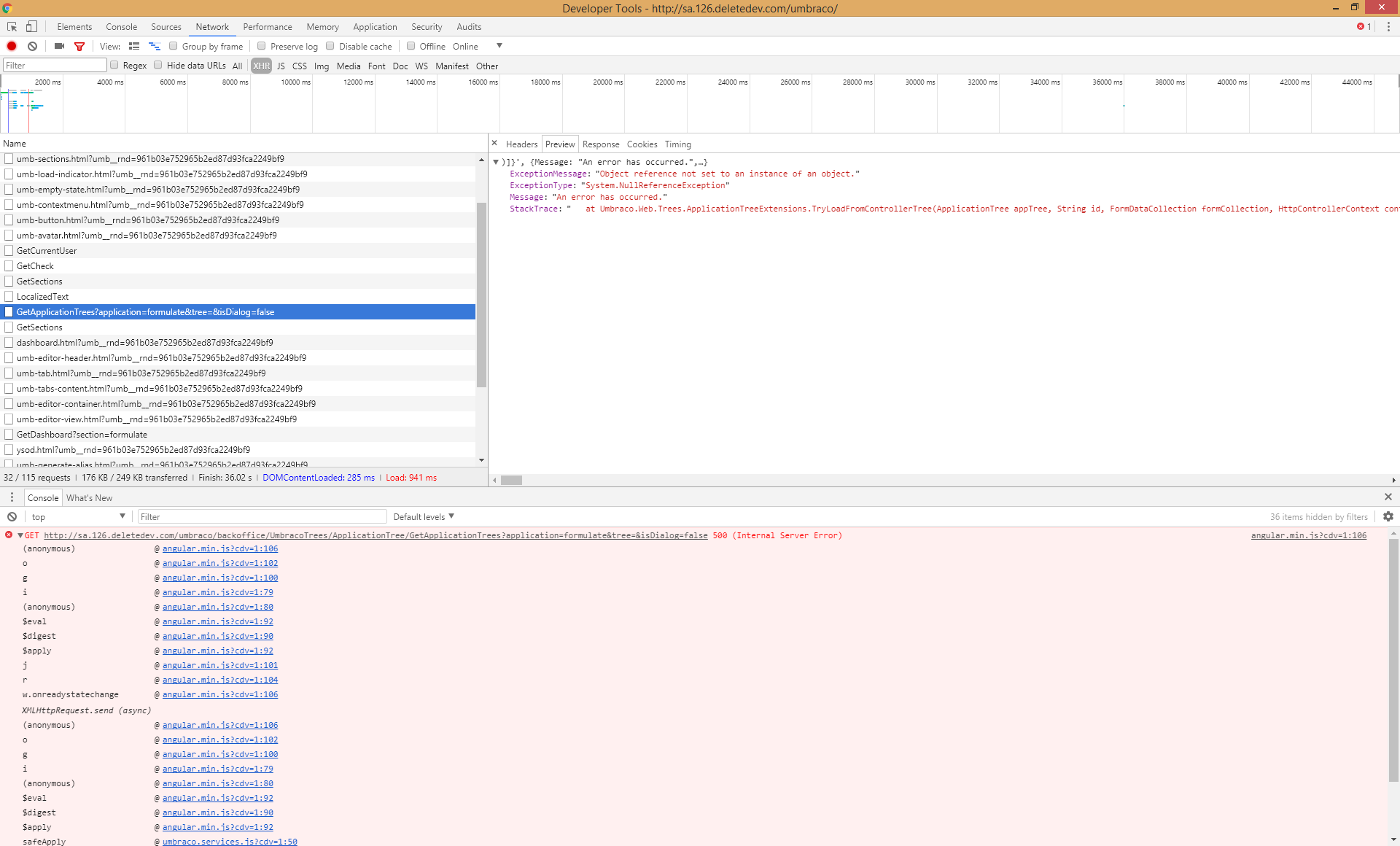Toggle the overview waterfall view icon
This screenshot has width=1400, height=846.
point(154,46)
